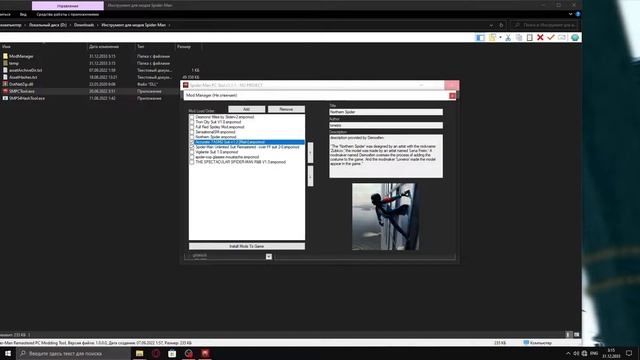This screenshot has height=360, width=640.
Task: Click the Author input field
Action: click(386, 125)
